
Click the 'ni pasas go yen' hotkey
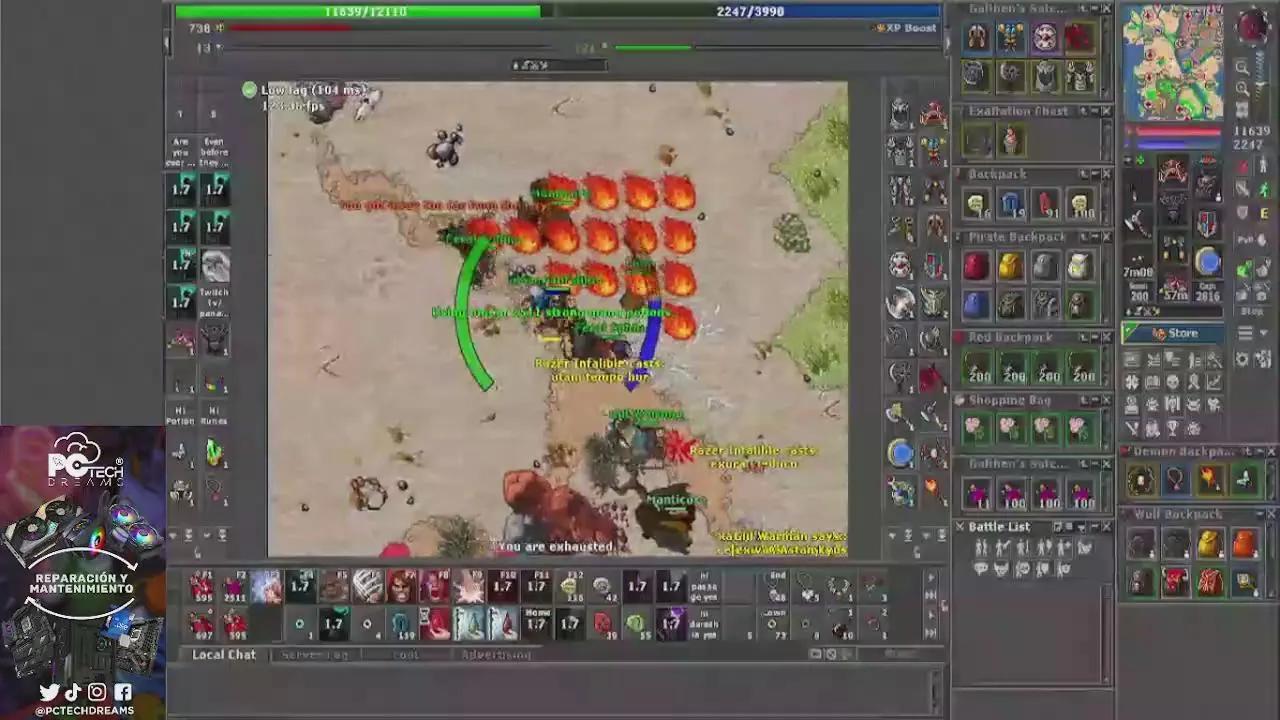(x=704, y=587)
